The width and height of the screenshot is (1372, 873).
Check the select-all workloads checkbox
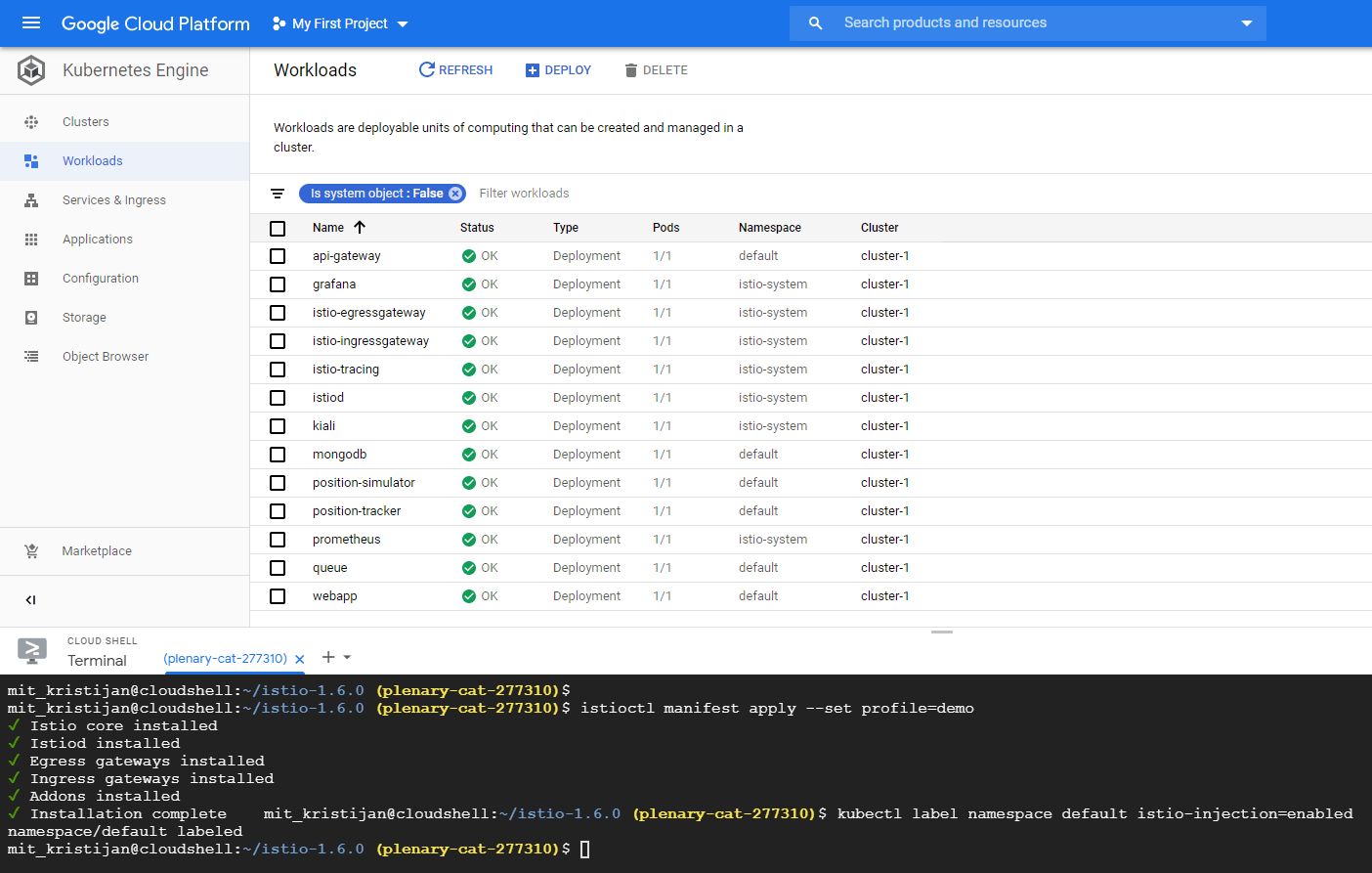pyautogui.click(x=278, y=228)
